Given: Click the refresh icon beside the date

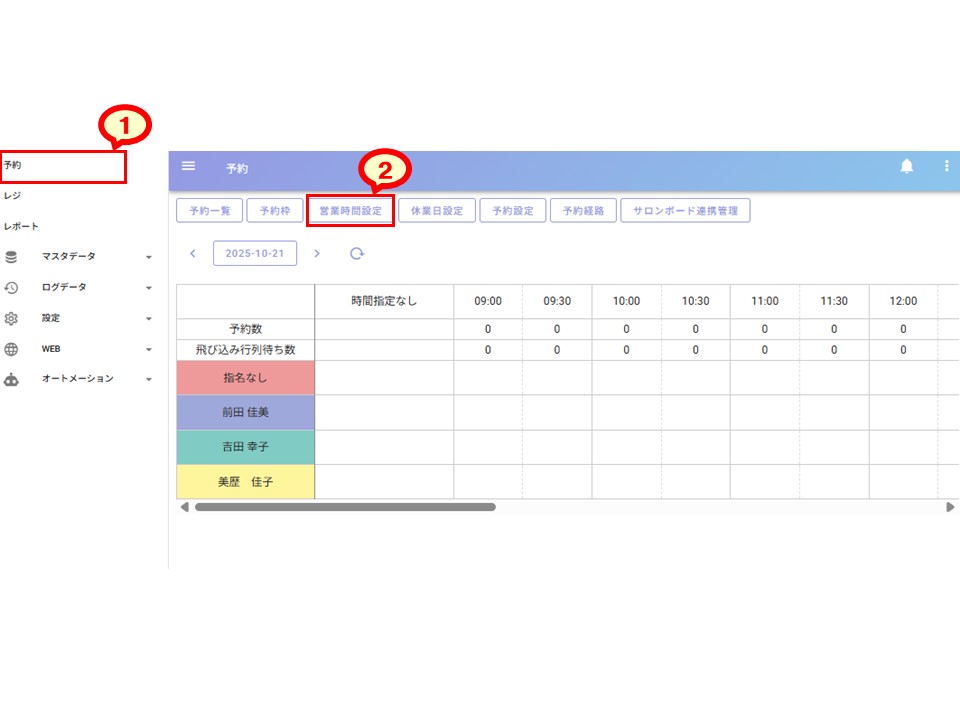Looking at the screenshot, I should pos(356,254).
